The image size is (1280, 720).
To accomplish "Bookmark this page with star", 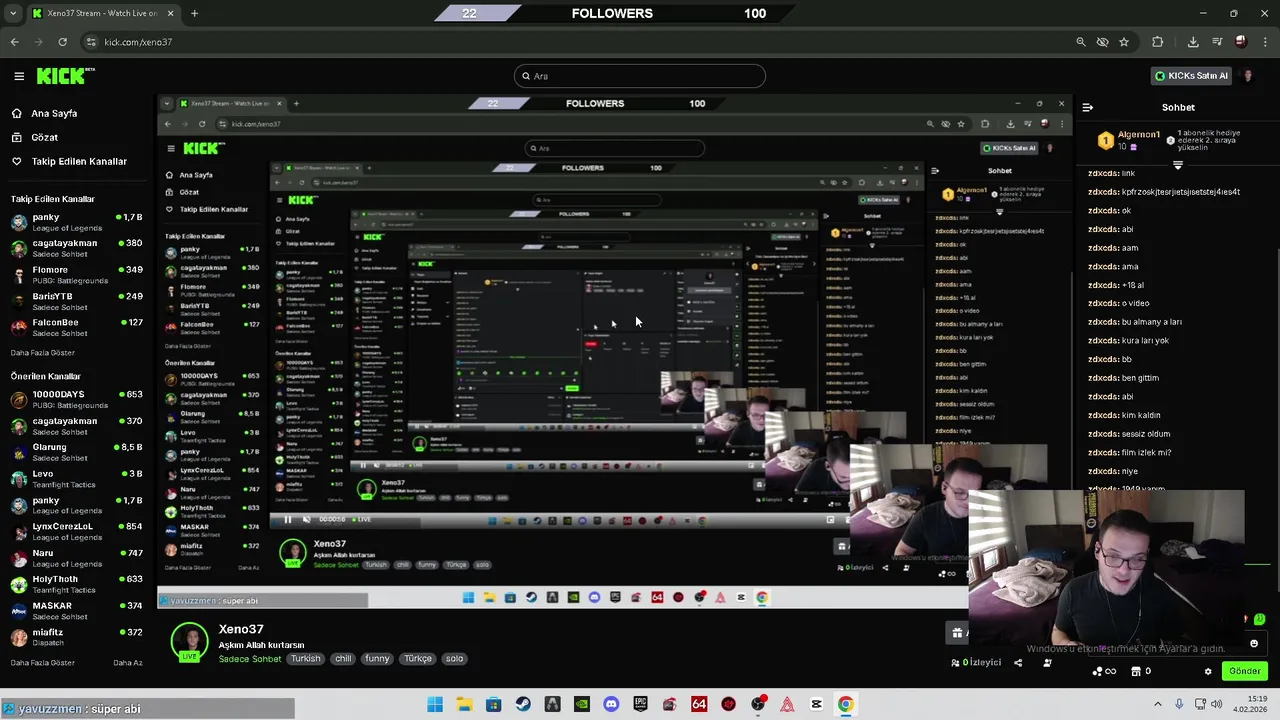I will coord(1124,42).
